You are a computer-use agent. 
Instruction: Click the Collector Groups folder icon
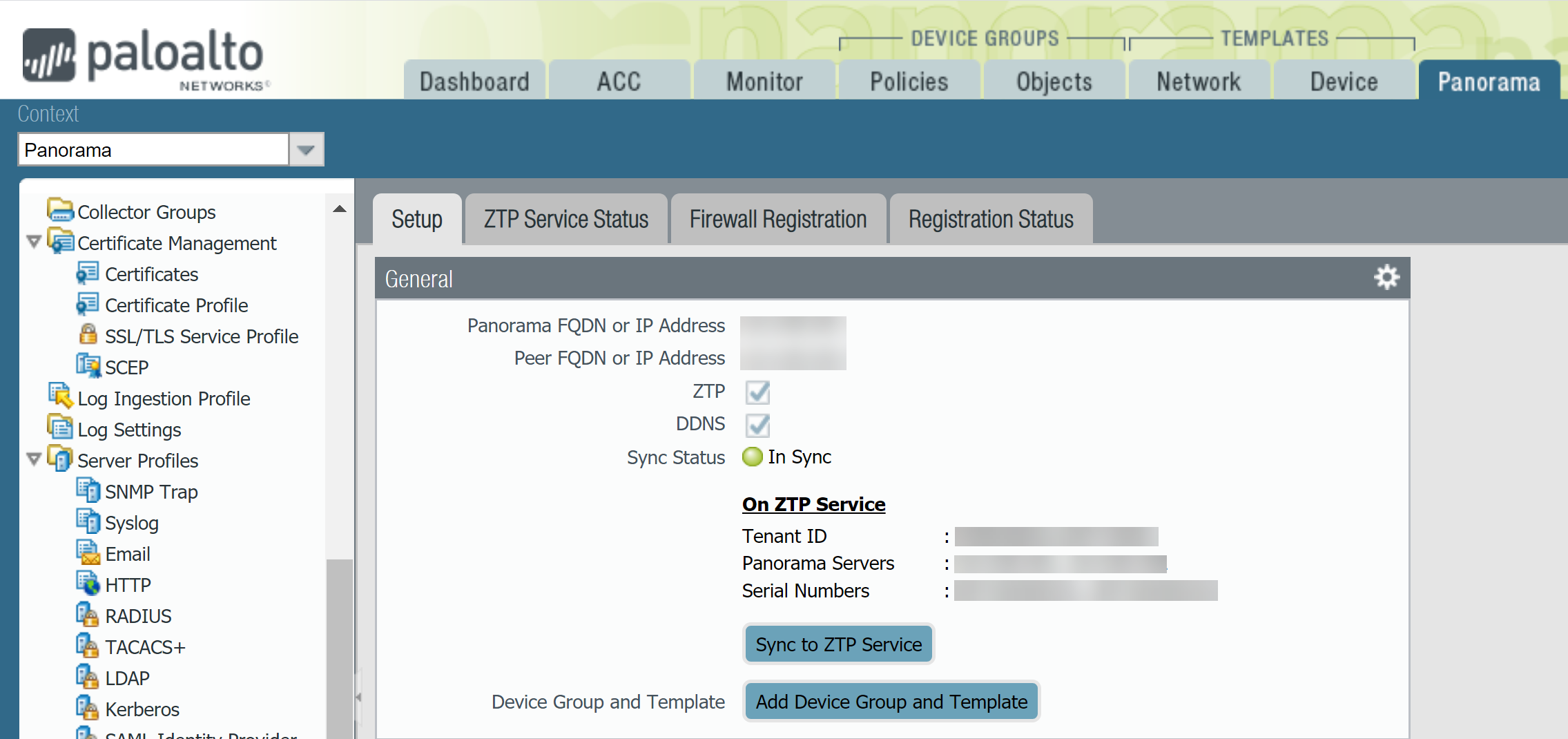(x=61, y=210)
